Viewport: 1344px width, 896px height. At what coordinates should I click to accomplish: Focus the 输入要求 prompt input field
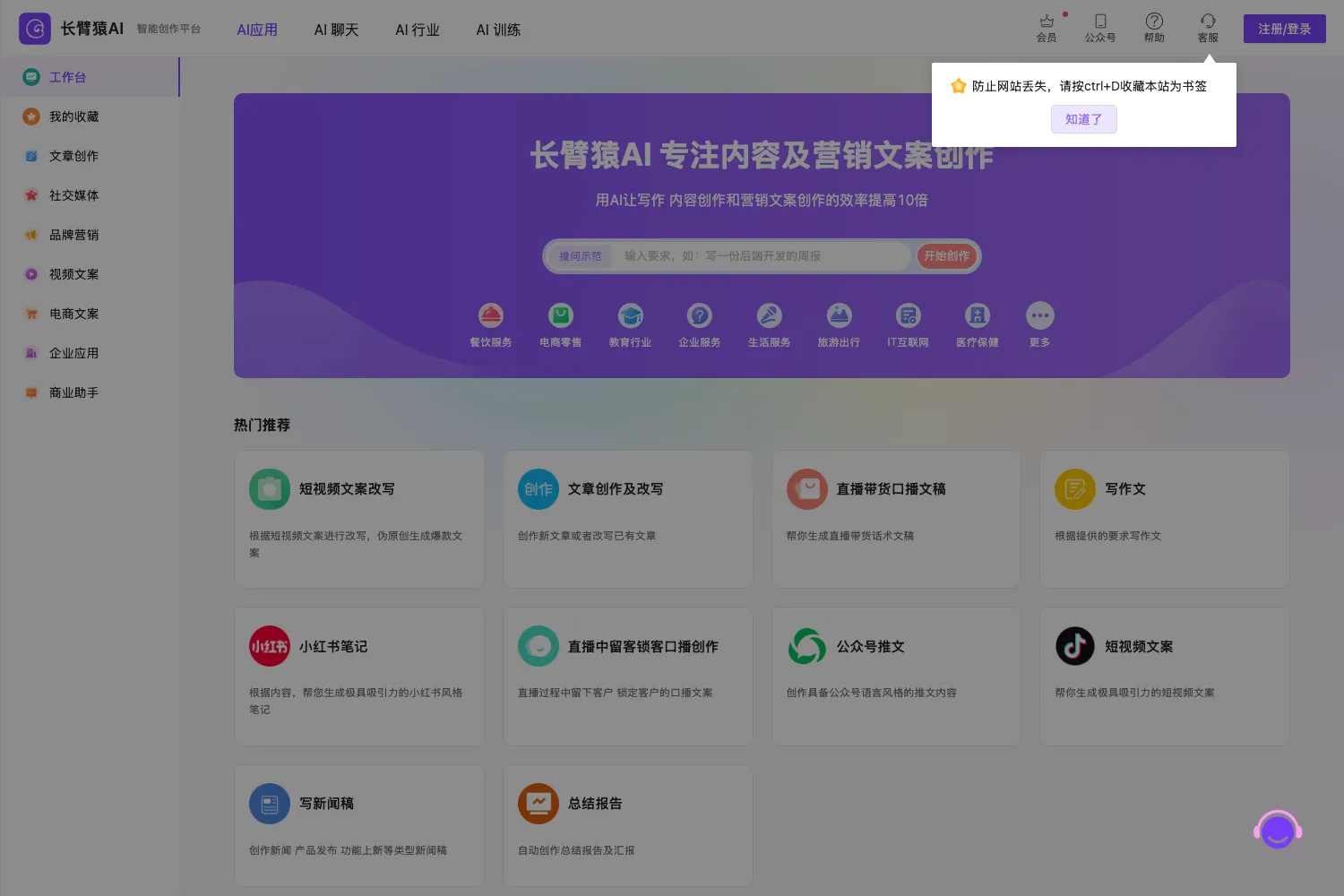point(762,256)
